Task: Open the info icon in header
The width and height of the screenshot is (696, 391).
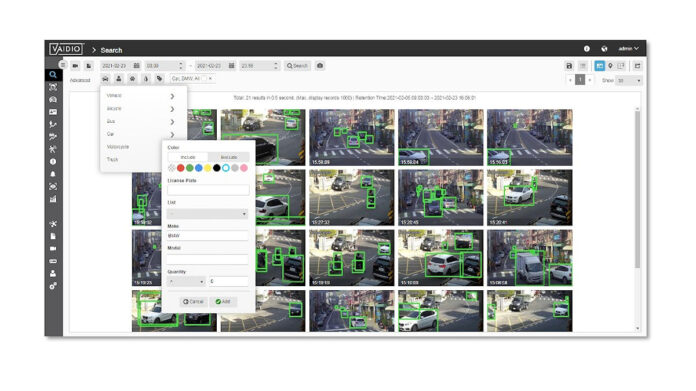Action: coord(587,48)
